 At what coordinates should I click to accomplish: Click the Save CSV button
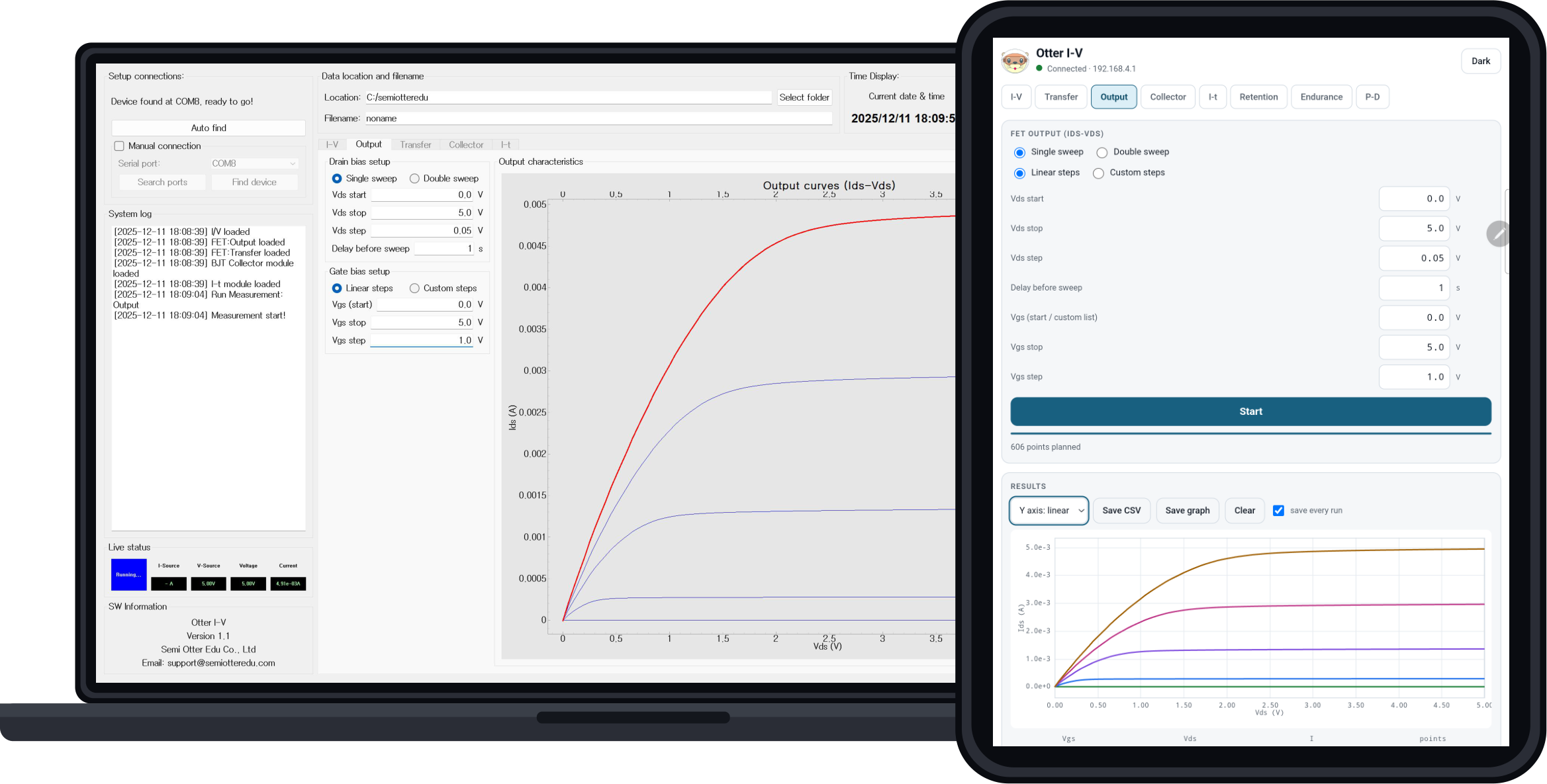click(x=1121, y=511)
